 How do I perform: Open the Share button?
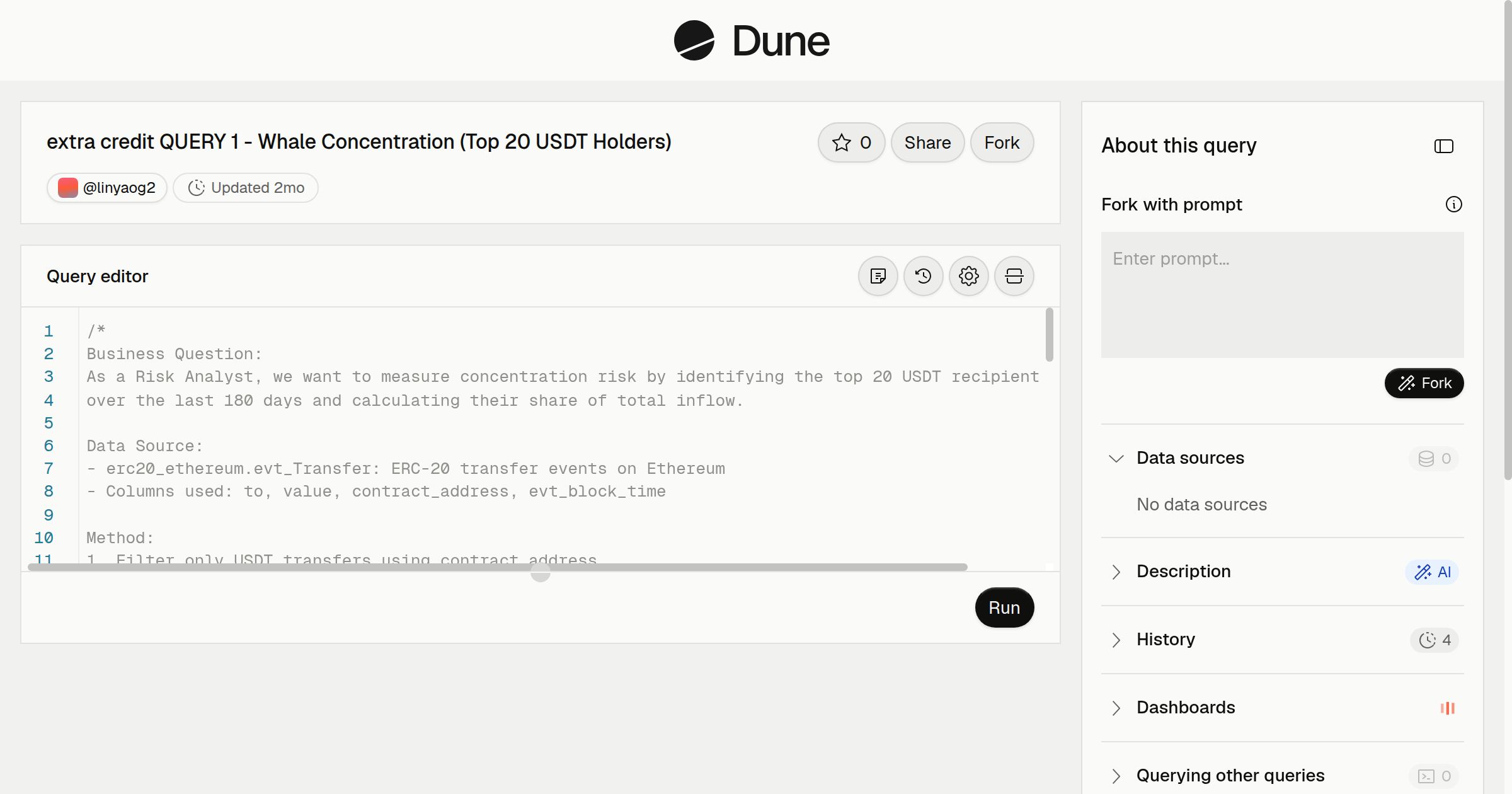927,142
